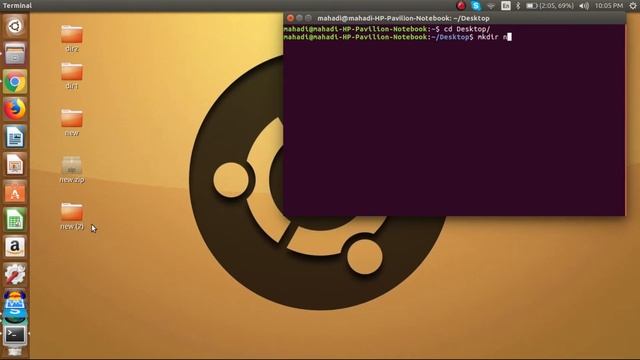
Task: Open the battery indicator showing 69%
Action: pyautogui.click(x=549, y=6)
